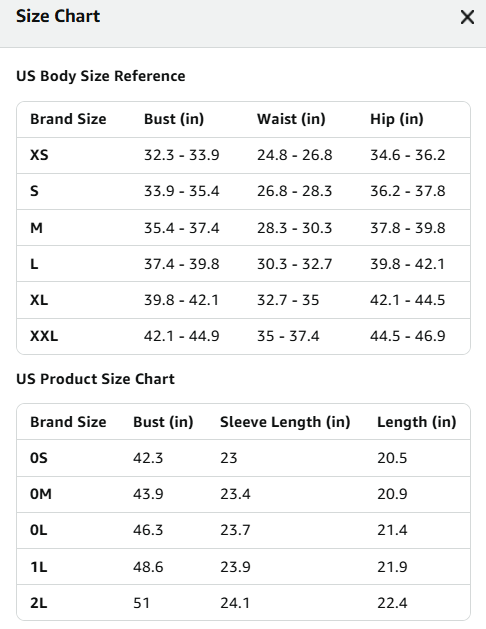This screenshot has width=486, height=629.
Task: Select the XL hip value 42.1 - 44.5
Action: (x=407, y=300)
